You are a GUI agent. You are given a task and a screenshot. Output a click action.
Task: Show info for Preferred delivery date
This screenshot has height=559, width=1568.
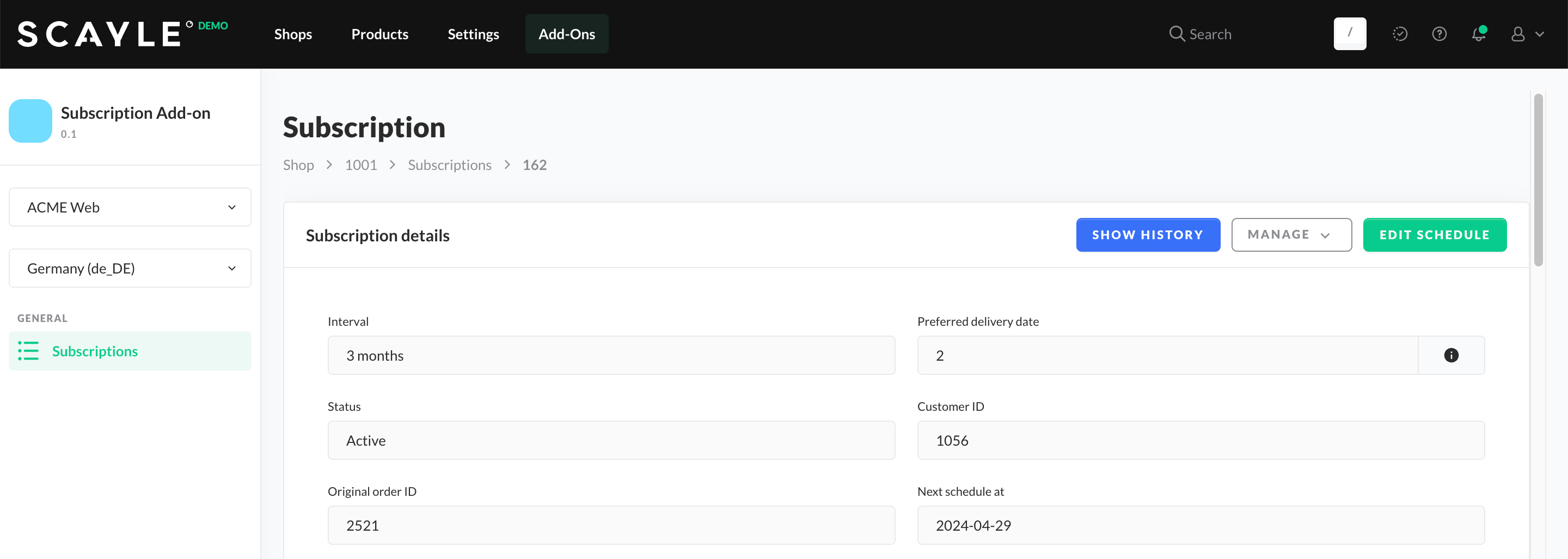pyautogui.click(x=1450, y=356)
